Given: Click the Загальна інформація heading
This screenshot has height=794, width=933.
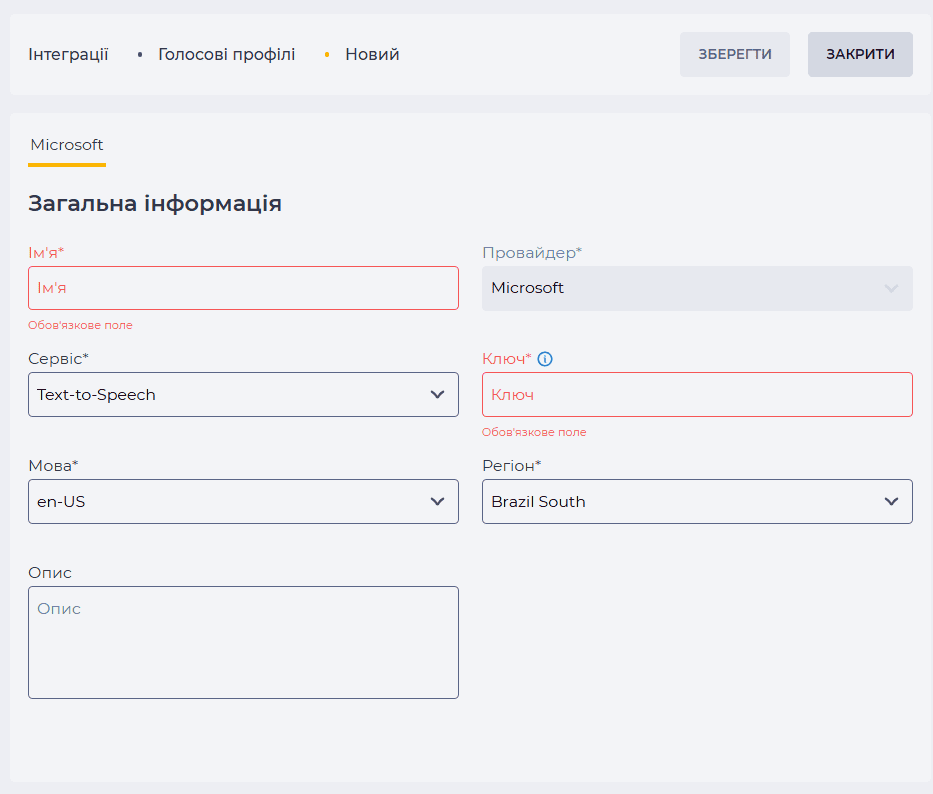Looking at the screenshot, I should pos(155,204).
